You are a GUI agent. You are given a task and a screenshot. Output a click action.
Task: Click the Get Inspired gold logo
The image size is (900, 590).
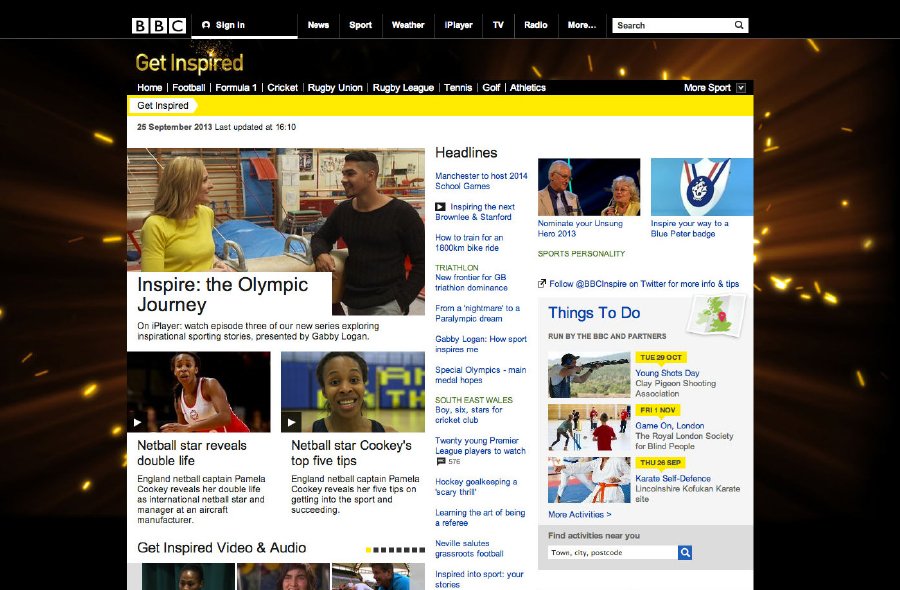click(189, 62)
